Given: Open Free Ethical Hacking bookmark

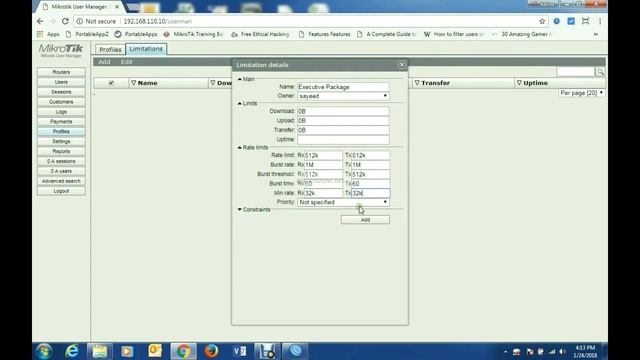Looking at the screenshot, I should (260, 34).
